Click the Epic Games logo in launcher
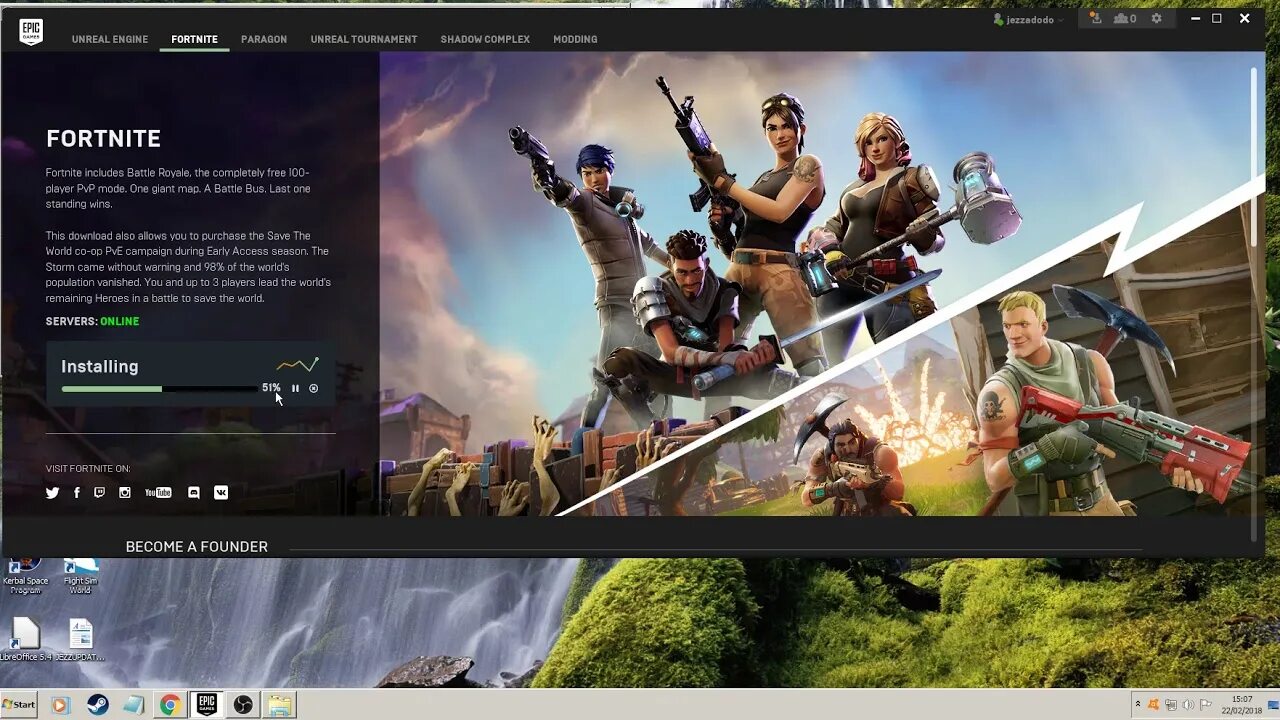 coord(31,32)
